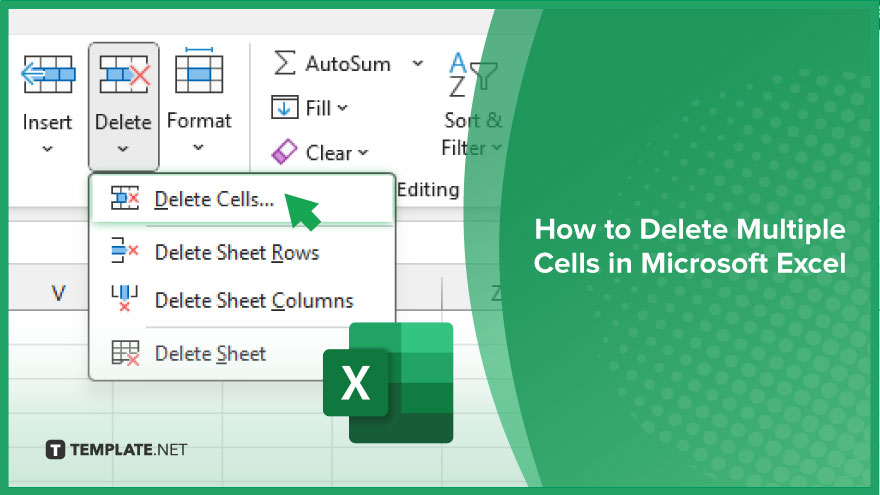Click the Clear text button

[x=329, y=153]
